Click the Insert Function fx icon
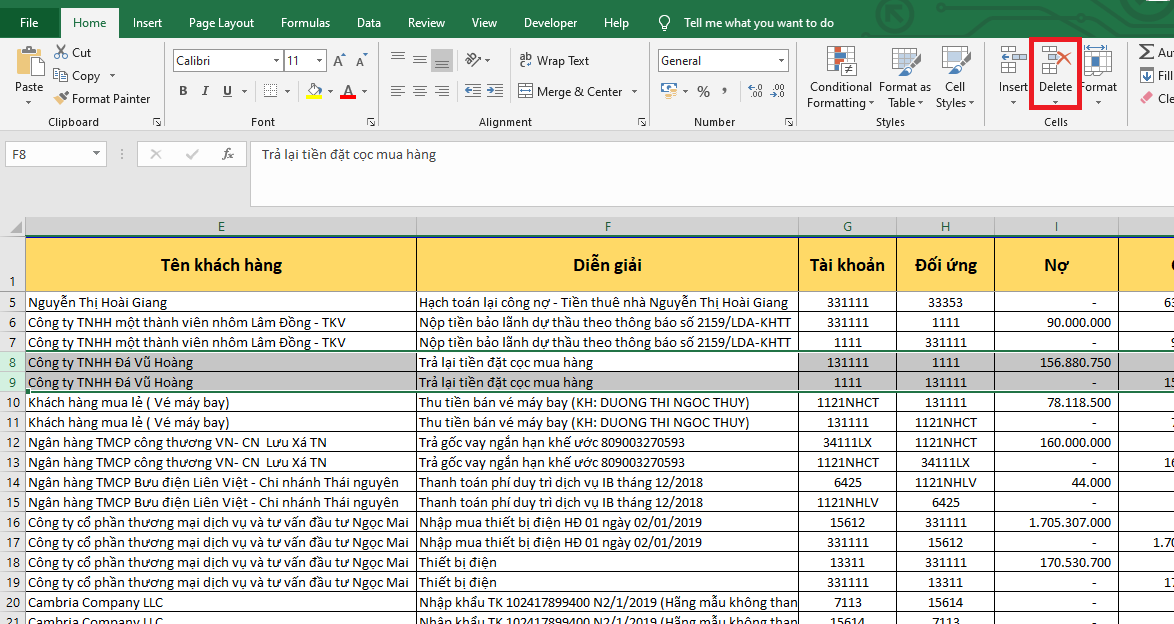The image size is (1174, 624). 228,154
